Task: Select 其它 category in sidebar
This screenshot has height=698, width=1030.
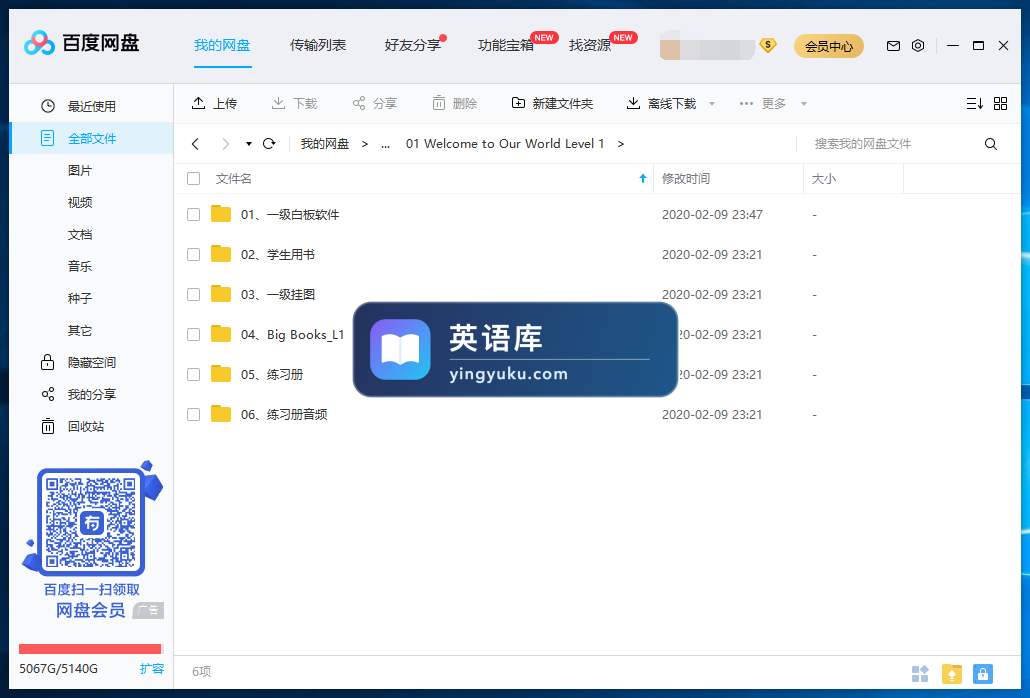Action: (80, 330)
